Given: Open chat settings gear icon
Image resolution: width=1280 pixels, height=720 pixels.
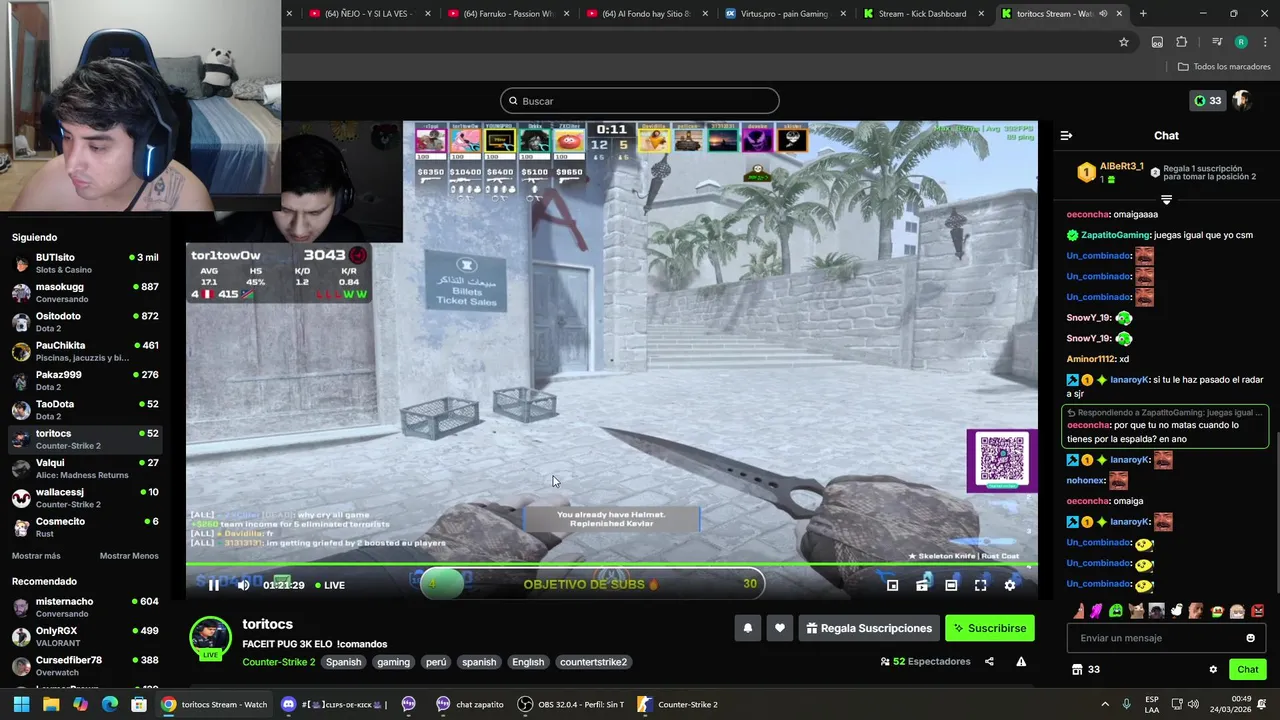Looking at the screenshot, I should click(1213, 669).
